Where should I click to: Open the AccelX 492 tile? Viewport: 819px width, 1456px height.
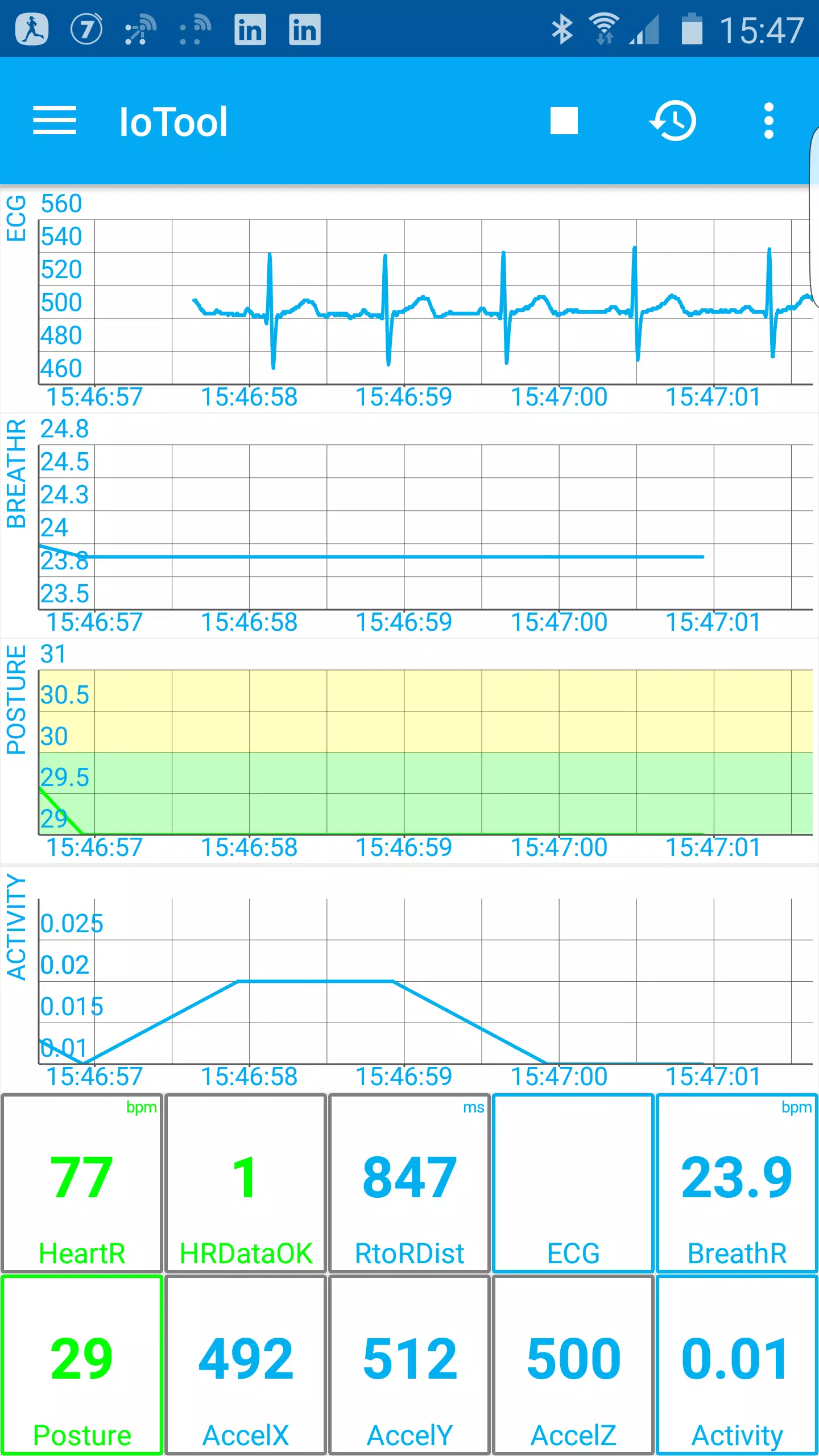point(246,1365)
